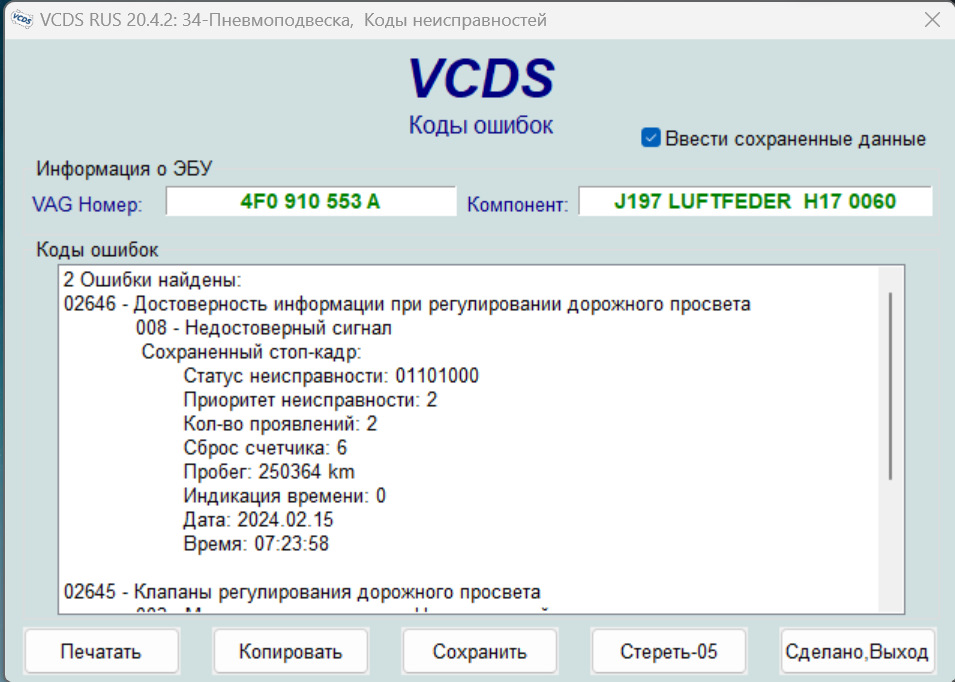Click the 'Сохранить' button
Screen dimensions: 955x682
coord(480,652)
